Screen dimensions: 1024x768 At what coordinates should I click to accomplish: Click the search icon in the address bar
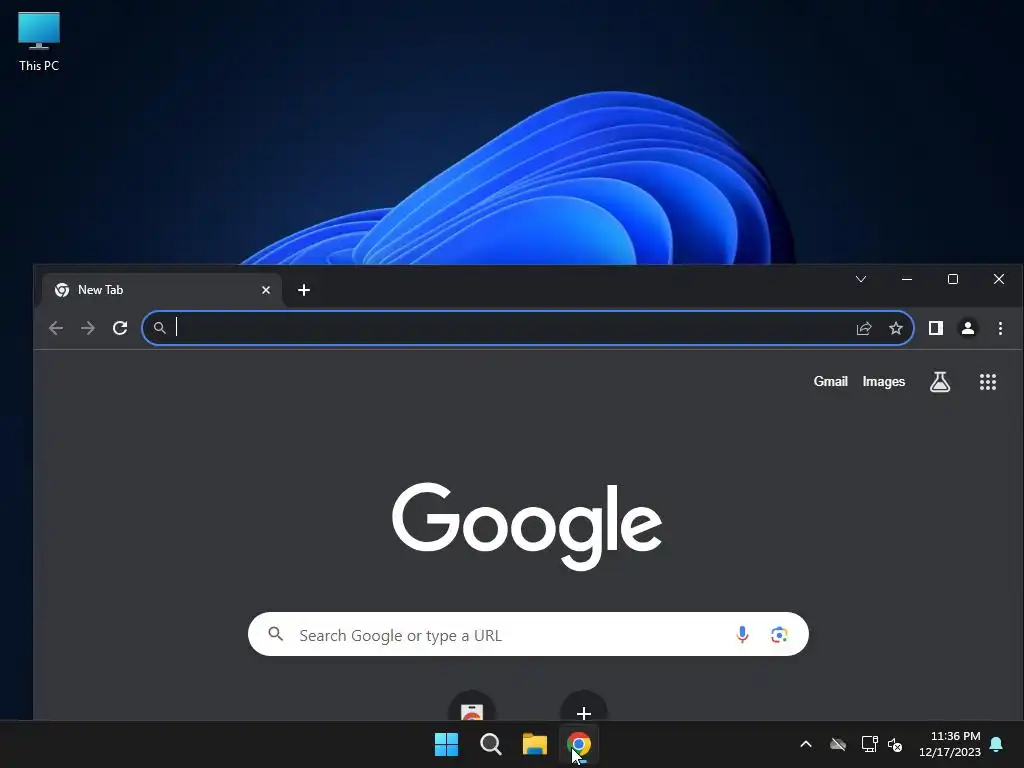[159, 328]
